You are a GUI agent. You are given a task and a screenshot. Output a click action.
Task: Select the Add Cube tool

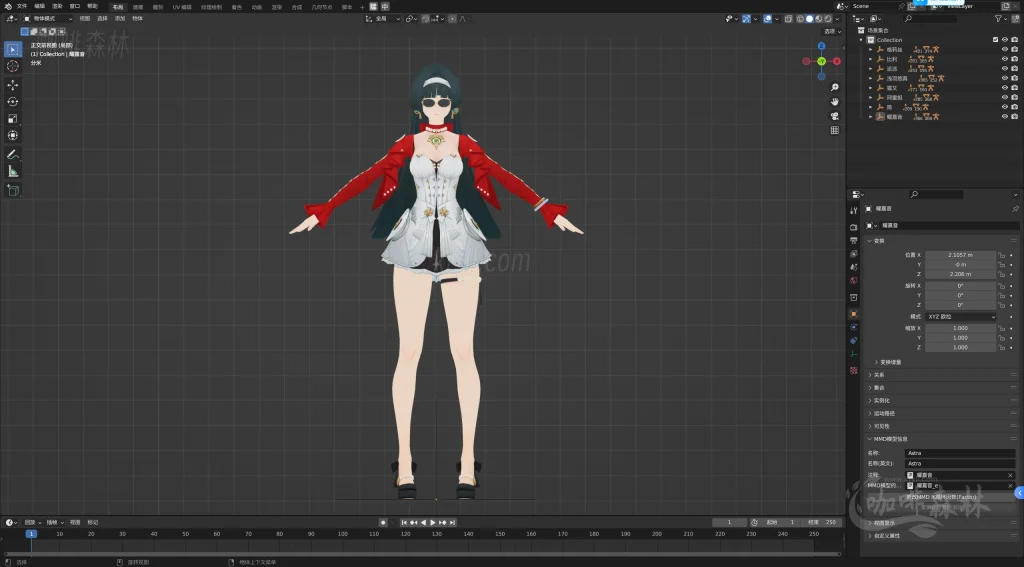pyautogui.click(x=12, y=190)
